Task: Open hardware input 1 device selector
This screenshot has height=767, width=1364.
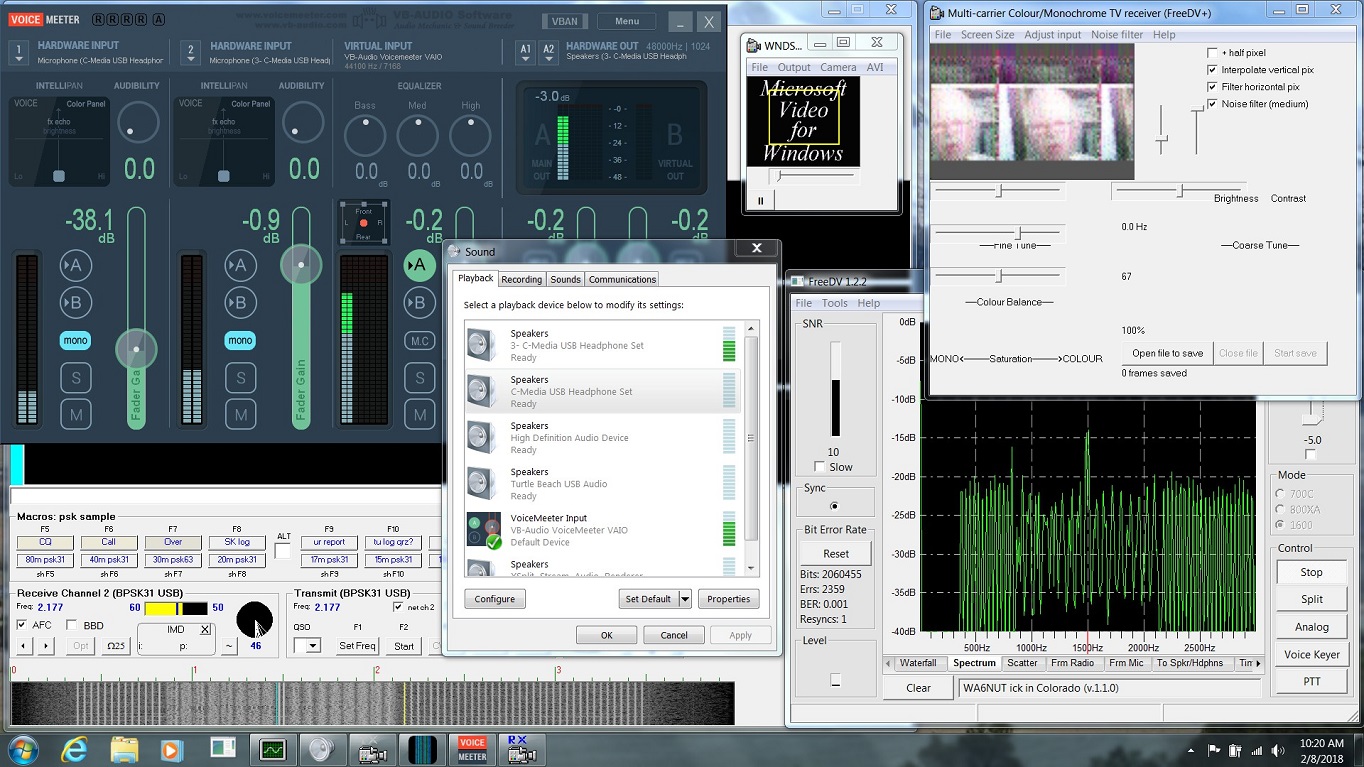Action: pos(18,53)
